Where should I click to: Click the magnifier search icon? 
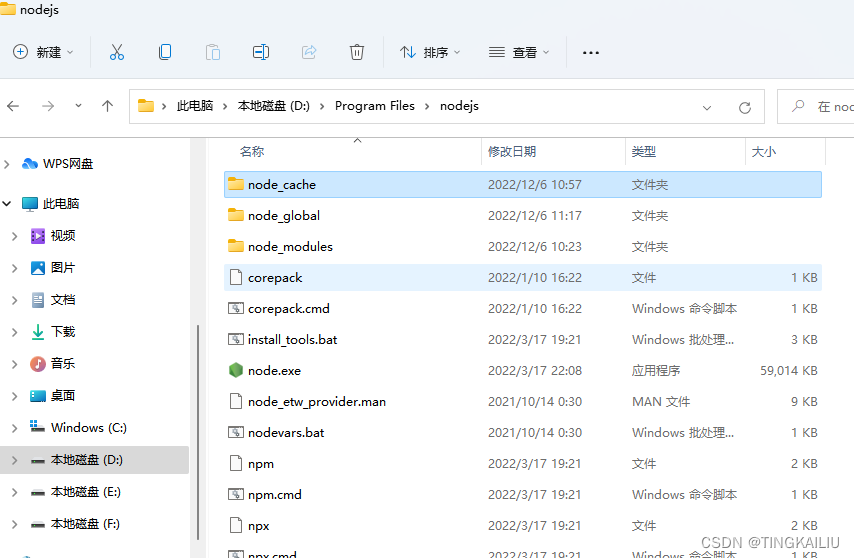point(798,106)
